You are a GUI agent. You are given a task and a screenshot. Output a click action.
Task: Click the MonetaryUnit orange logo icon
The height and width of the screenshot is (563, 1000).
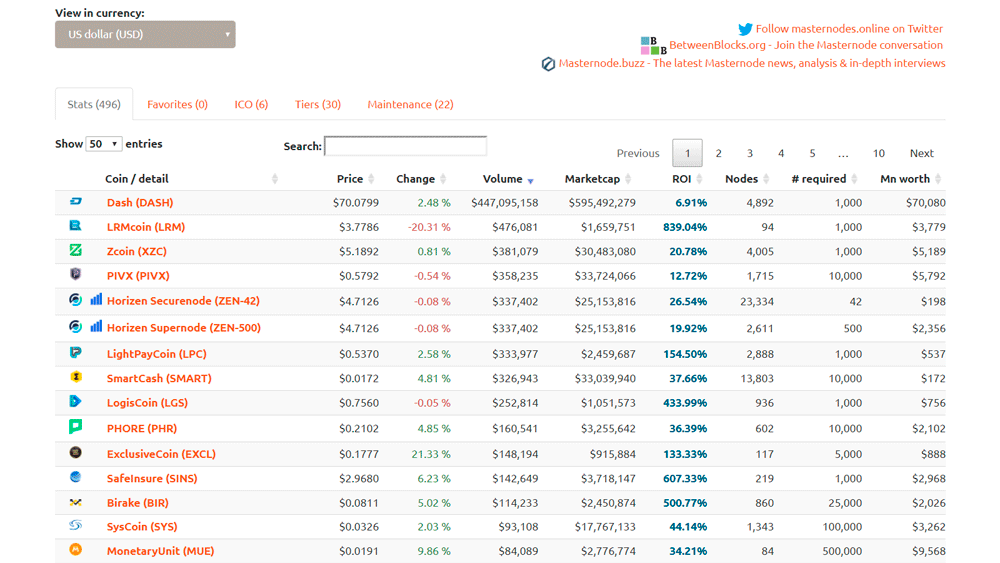pos(75,549)
